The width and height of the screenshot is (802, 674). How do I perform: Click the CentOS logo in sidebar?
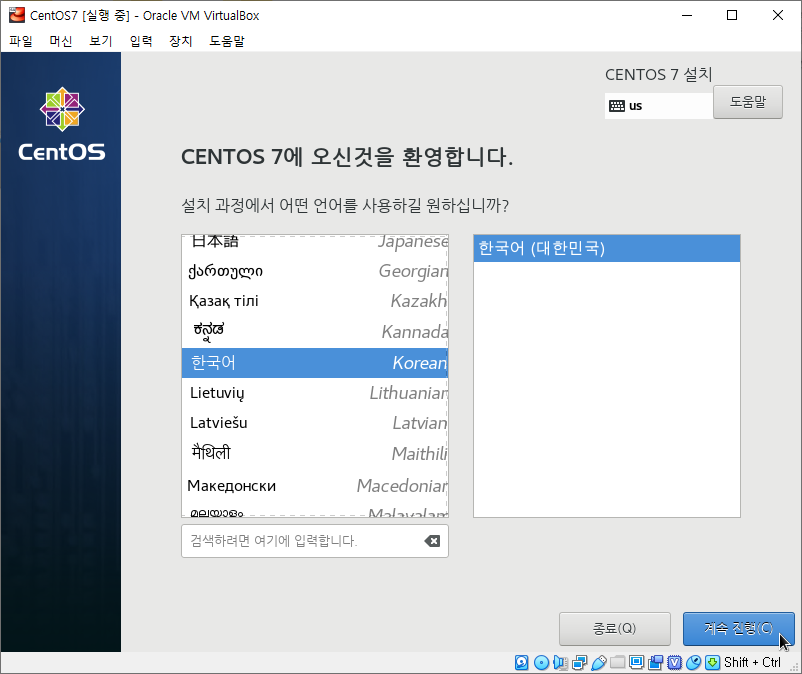pyautogui.click(x=62, y=124)
